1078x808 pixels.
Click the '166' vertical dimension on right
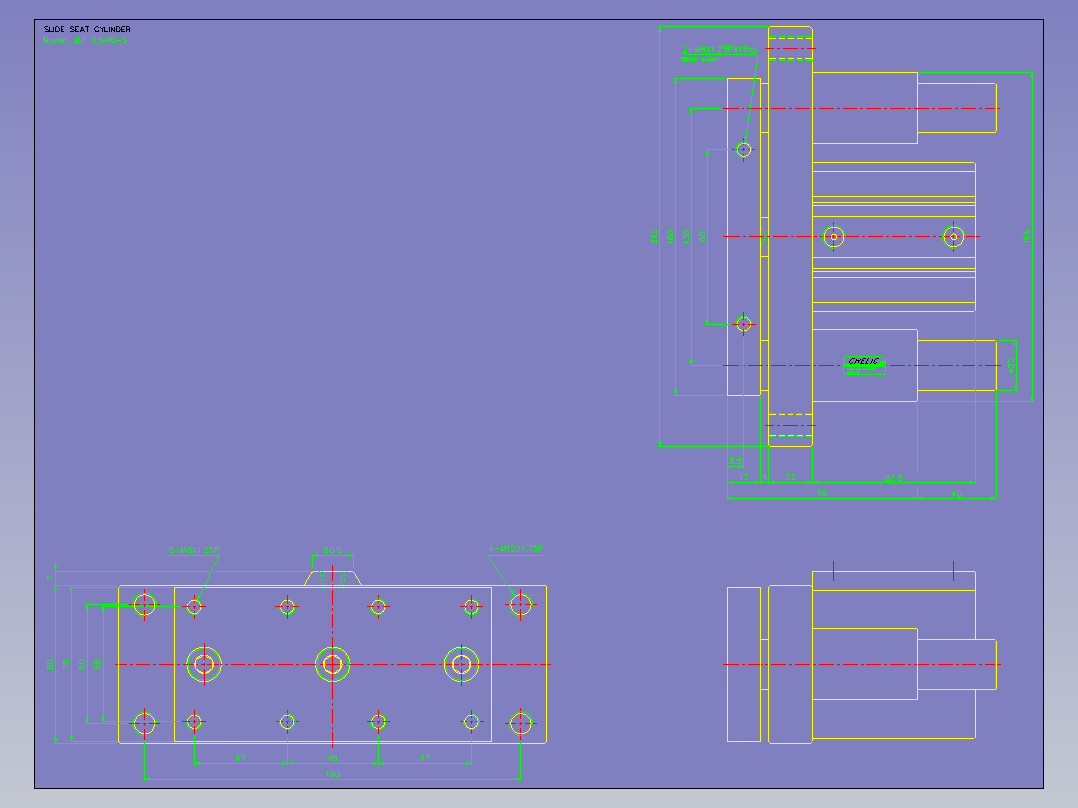click(1026, 237)
